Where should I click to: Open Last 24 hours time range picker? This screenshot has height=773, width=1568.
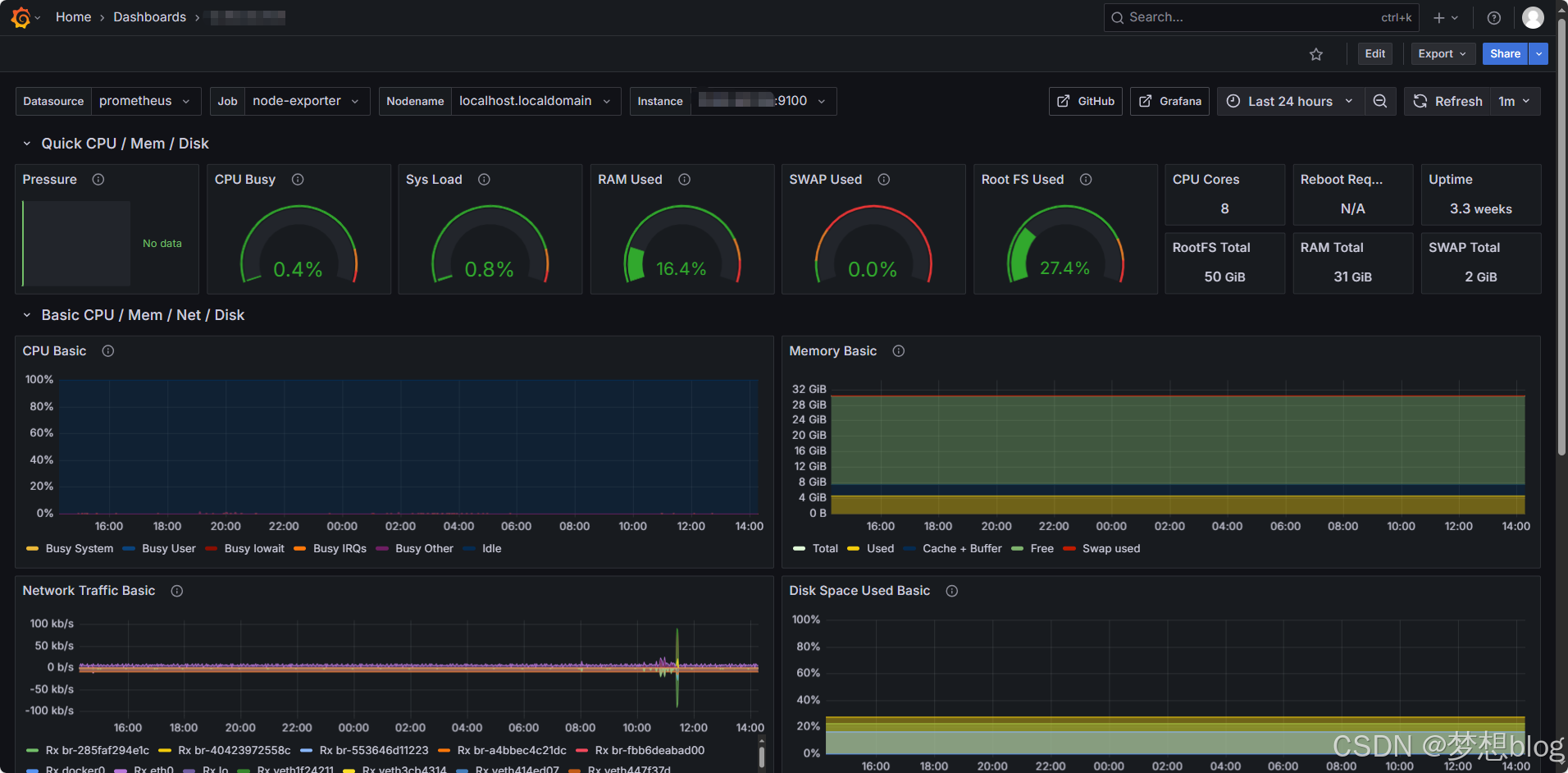coord(1291,101)
